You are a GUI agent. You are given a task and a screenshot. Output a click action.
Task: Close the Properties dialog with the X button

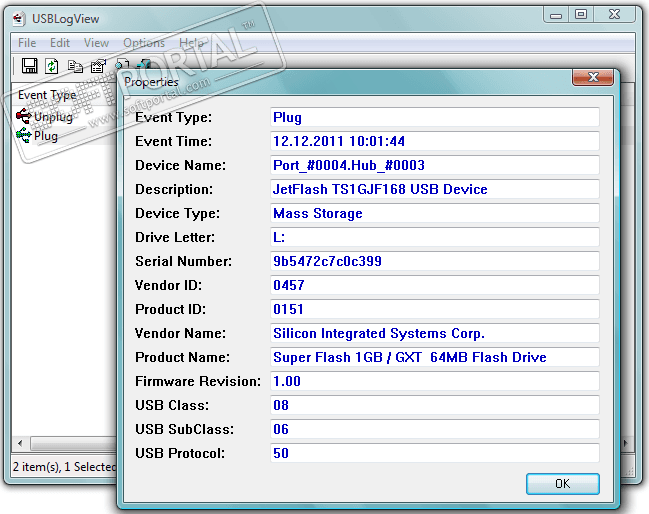593,77
